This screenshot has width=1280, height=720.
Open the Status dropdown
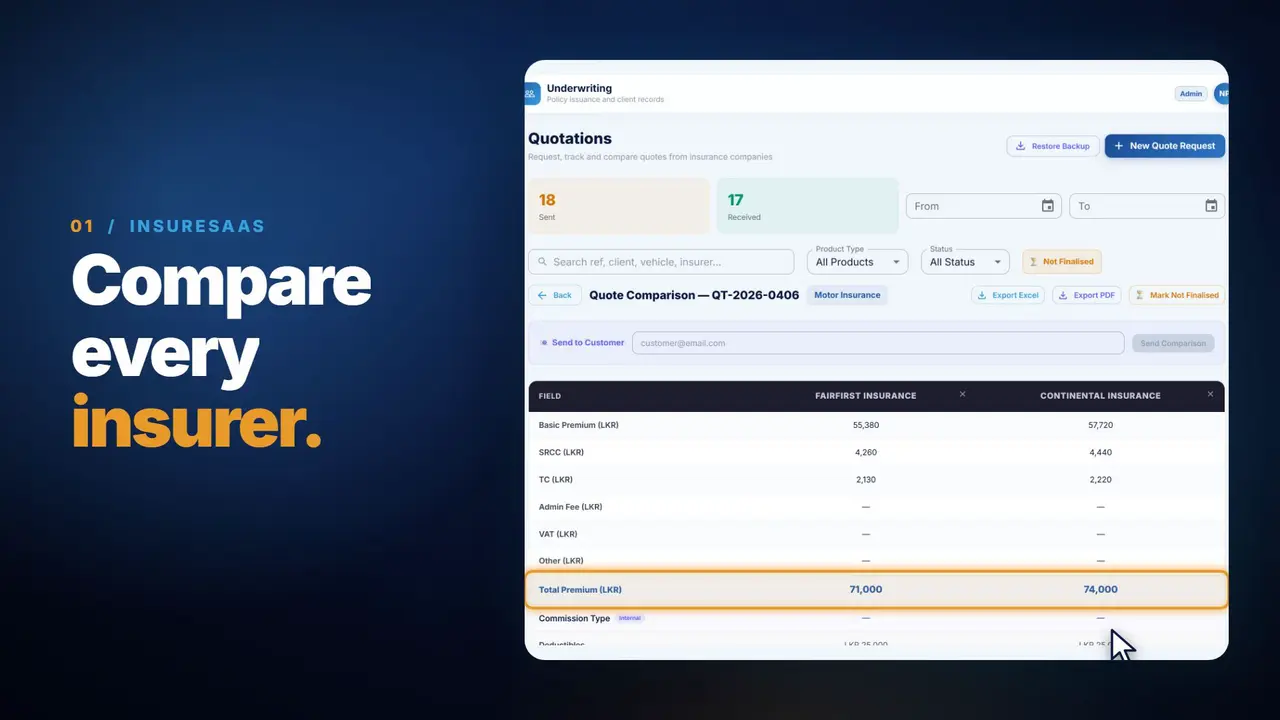click(x=965, y=262)
